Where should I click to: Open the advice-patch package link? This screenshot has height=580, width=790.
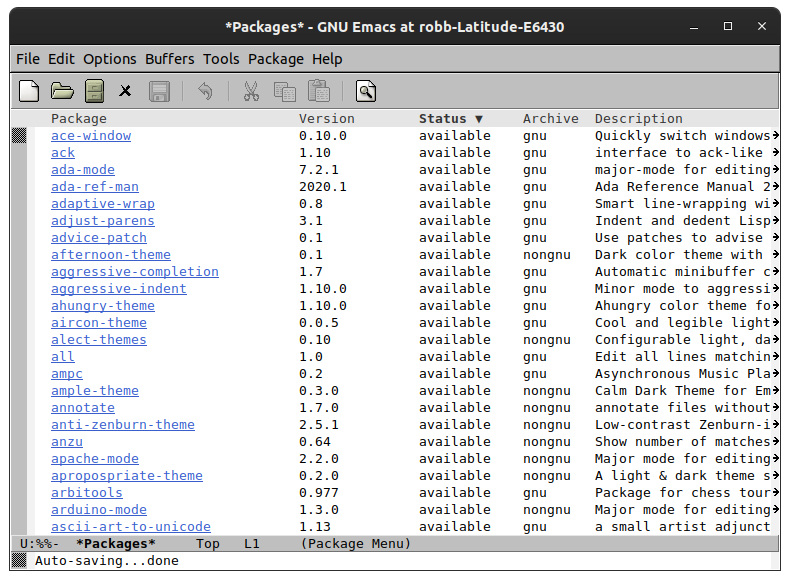tap(99, 238)
